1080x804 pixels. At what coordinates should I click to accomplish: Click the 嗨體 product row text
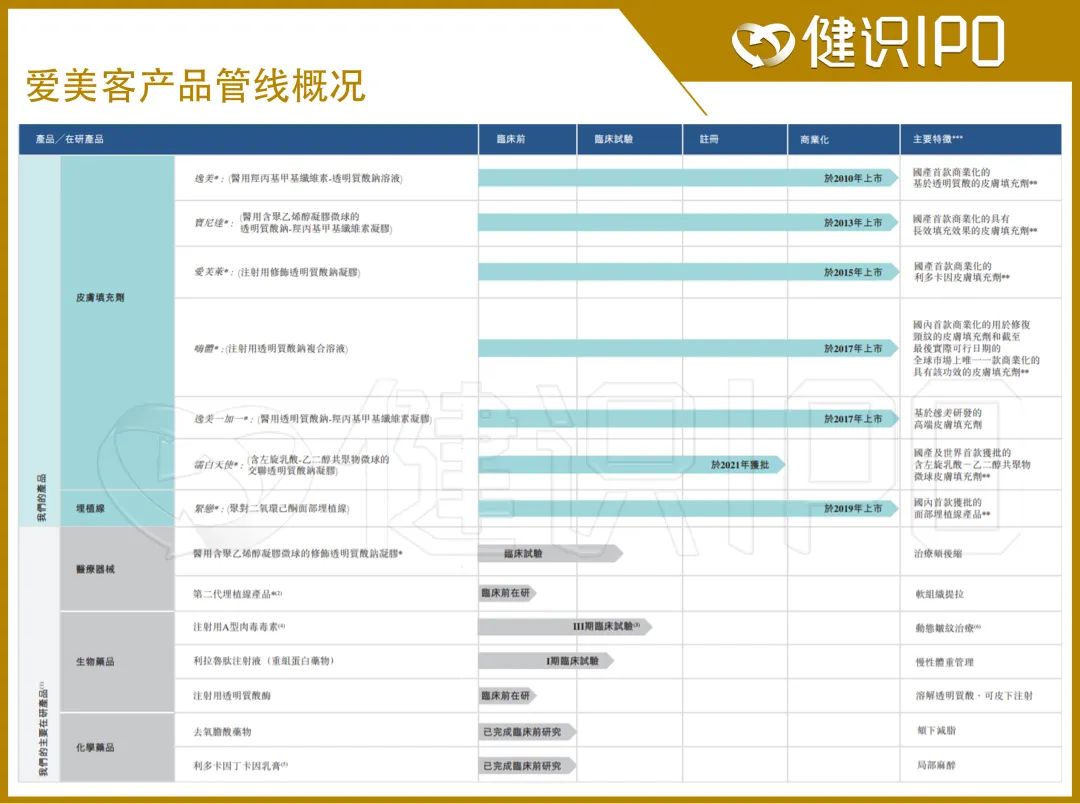(271, 349)
